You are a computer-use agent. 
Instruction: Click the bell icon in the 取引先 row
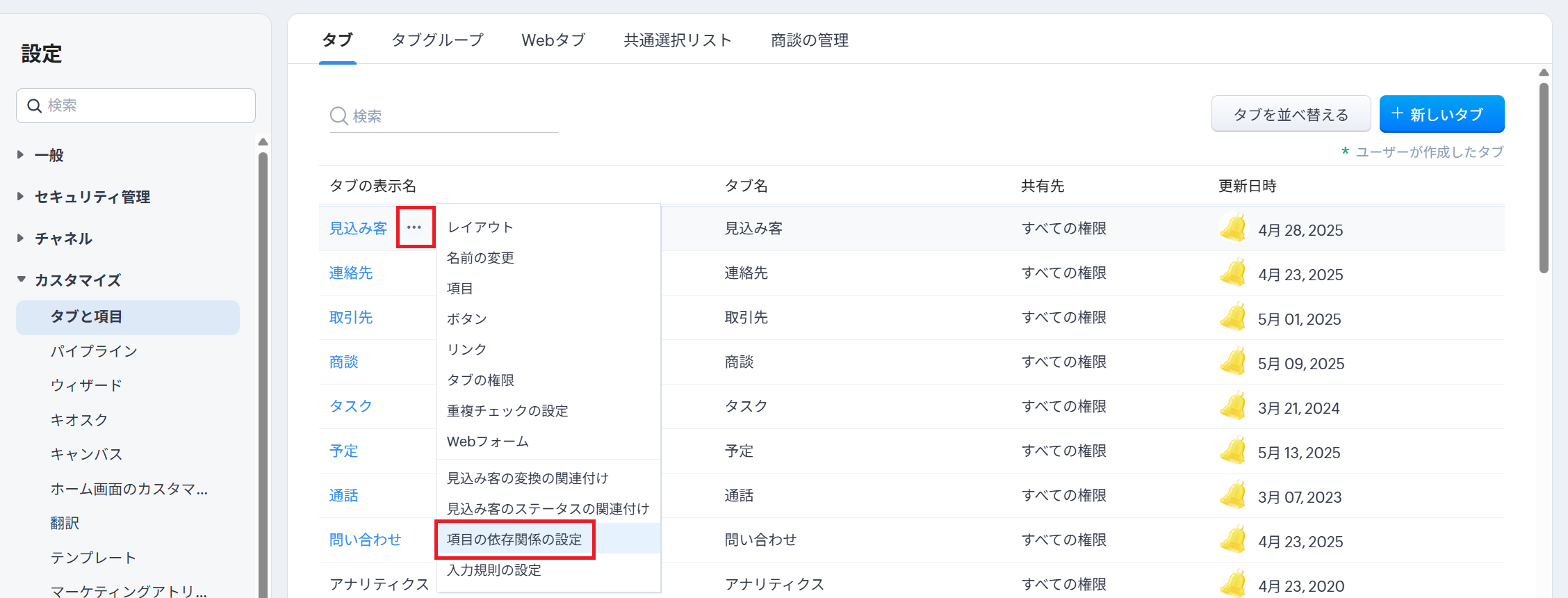click(x=1233, y=317)
